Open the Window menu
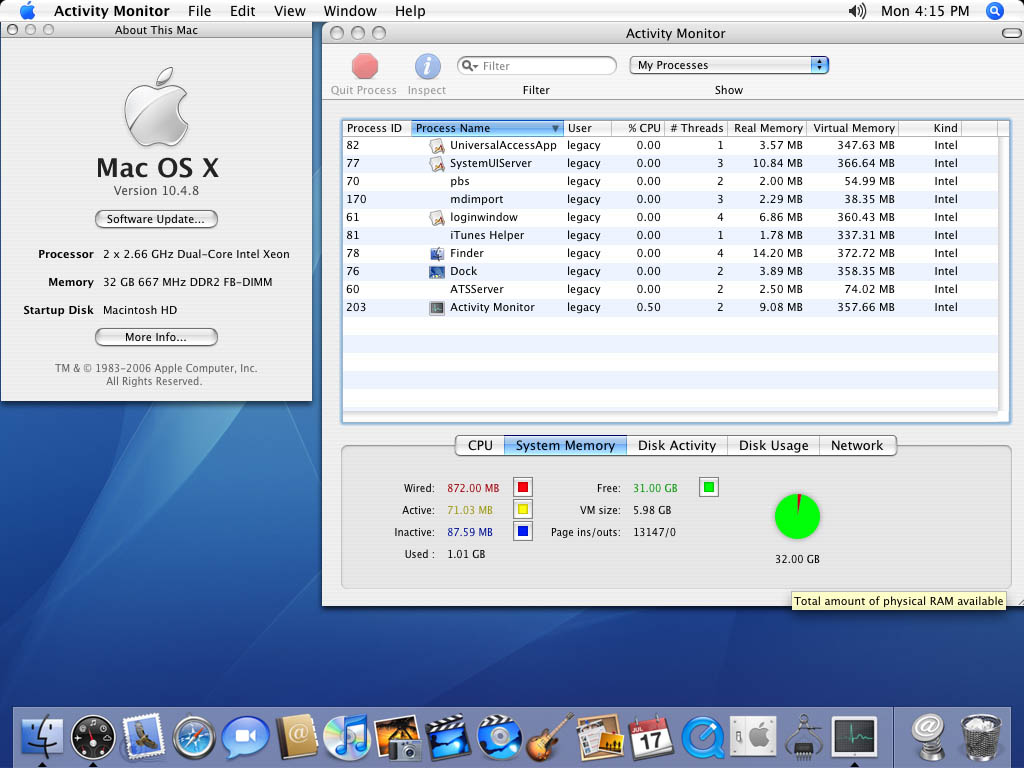 click(x=350, y=11)
